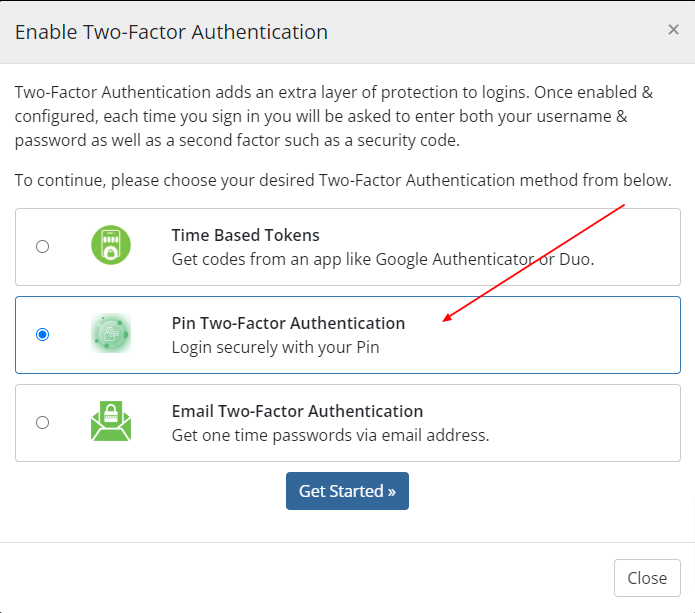This screenshot has height=613, width=695.
Task: Click the Get Started button
Action: tap(347, 491)
